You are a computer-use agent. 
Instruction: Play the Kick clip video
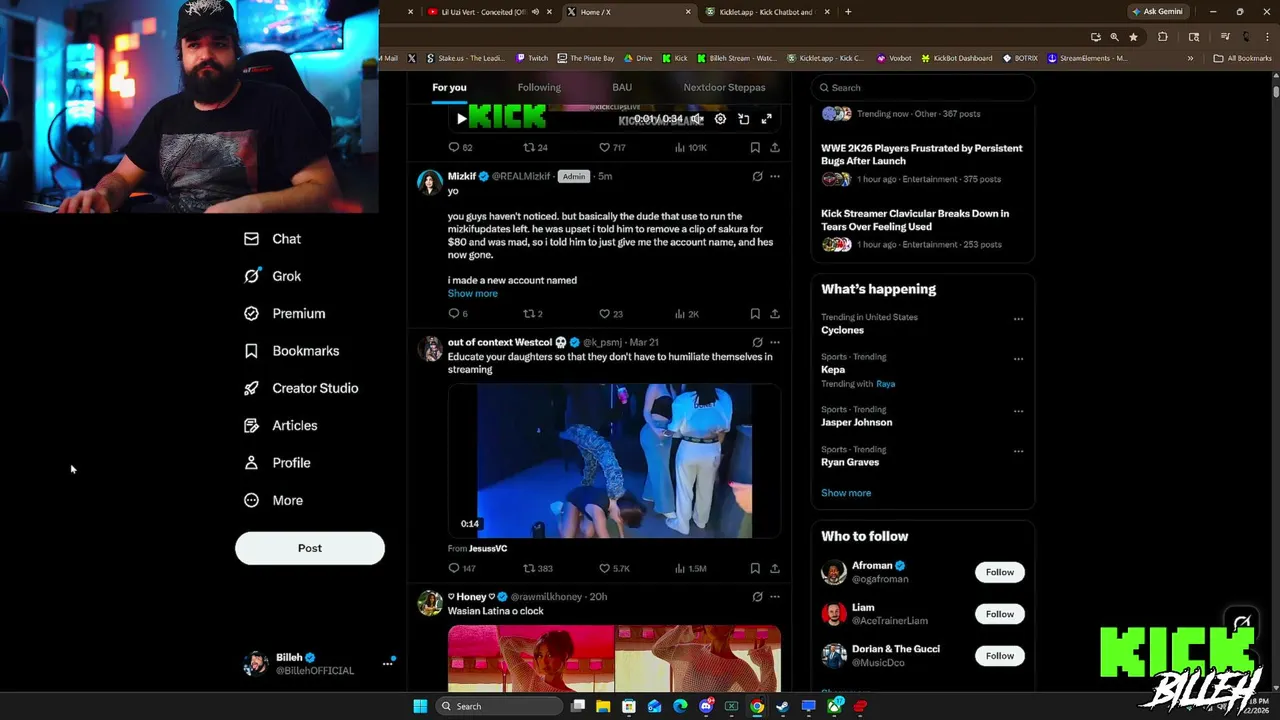(461, 119)
